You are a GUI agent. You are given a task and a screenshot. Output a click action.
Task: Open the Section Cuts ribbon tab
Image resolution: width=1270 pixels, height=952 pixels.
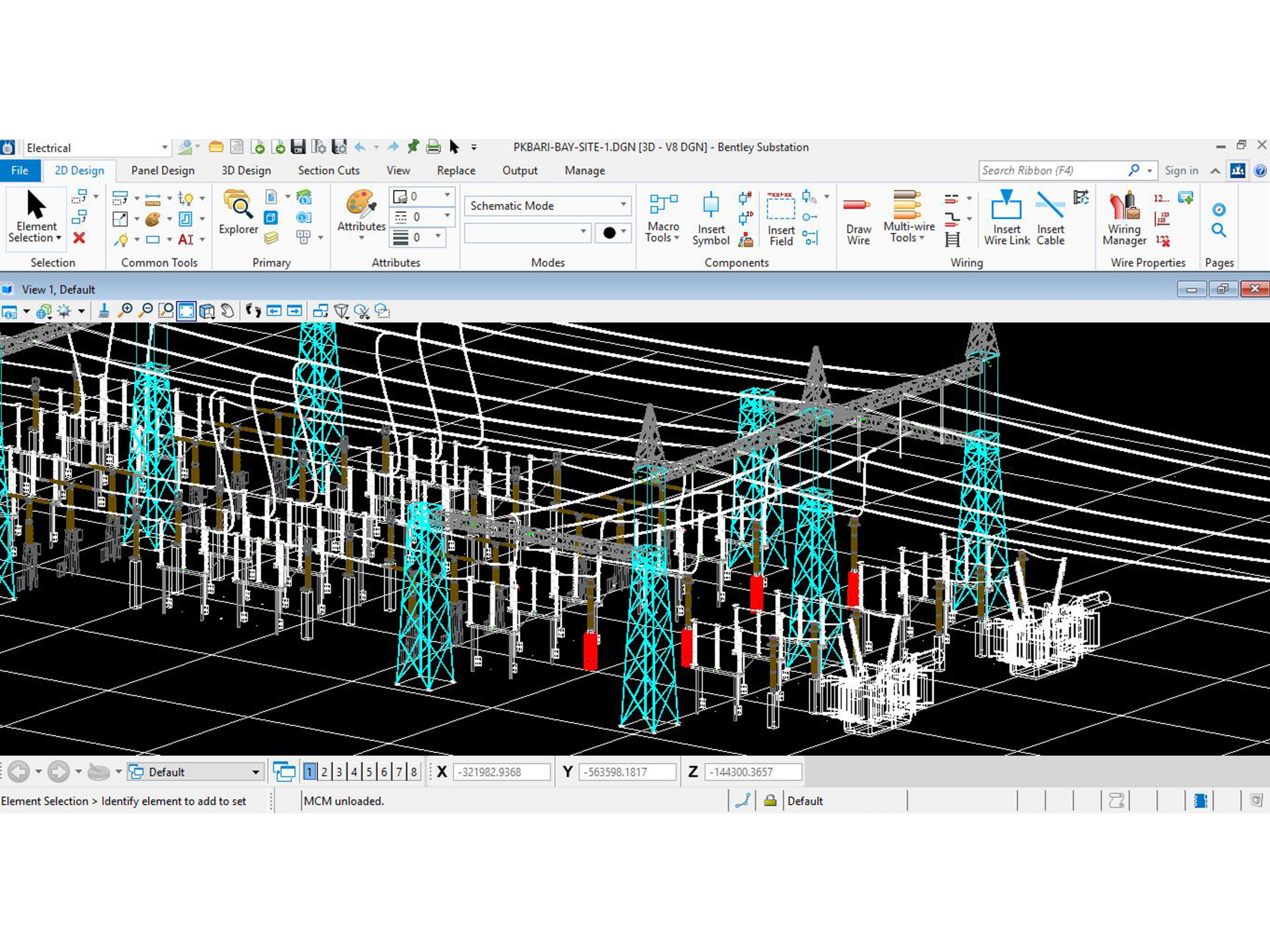click(x=328, y=171)
